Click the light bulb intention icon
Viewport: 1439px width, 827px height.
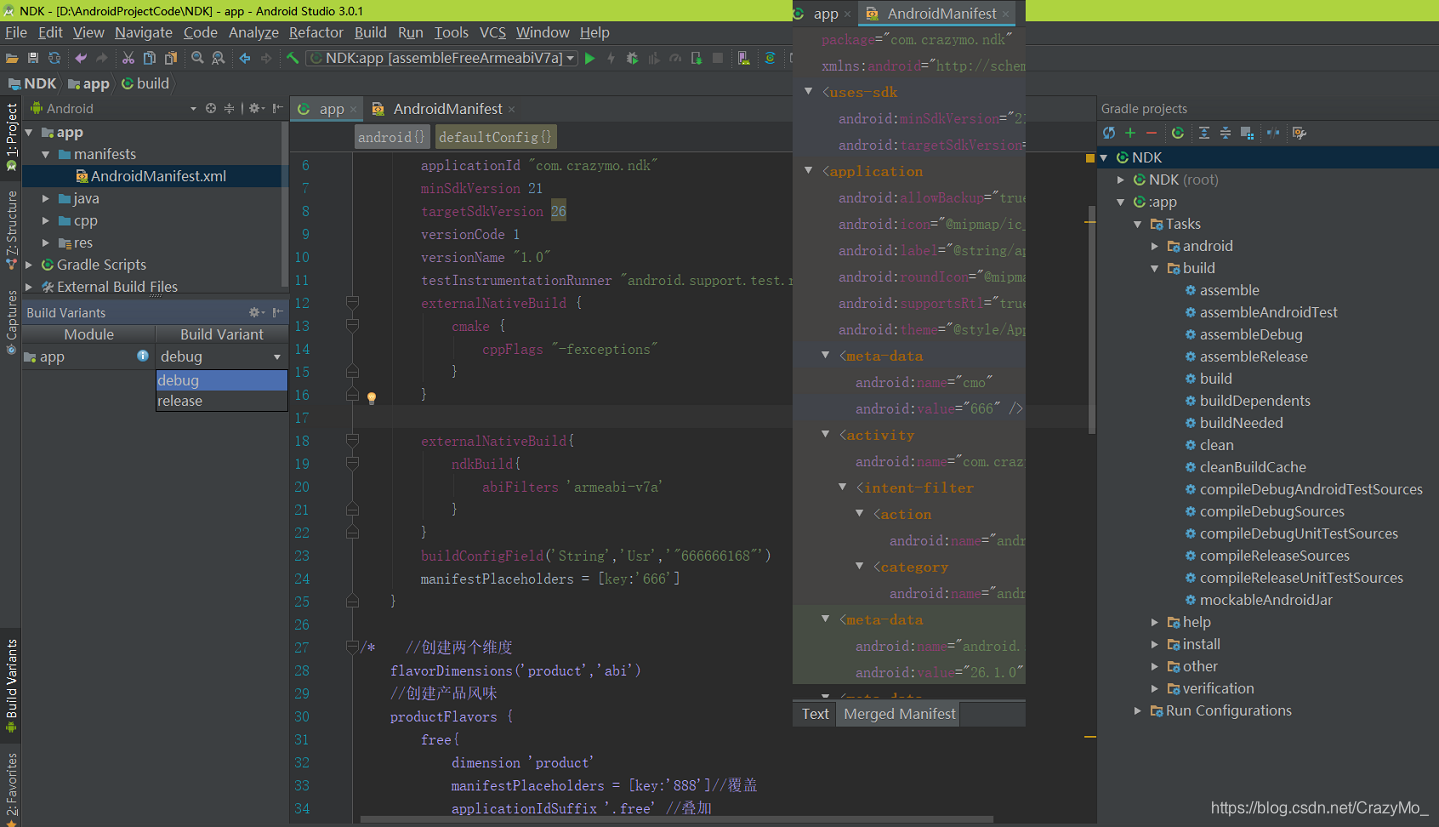click(372, 397)
